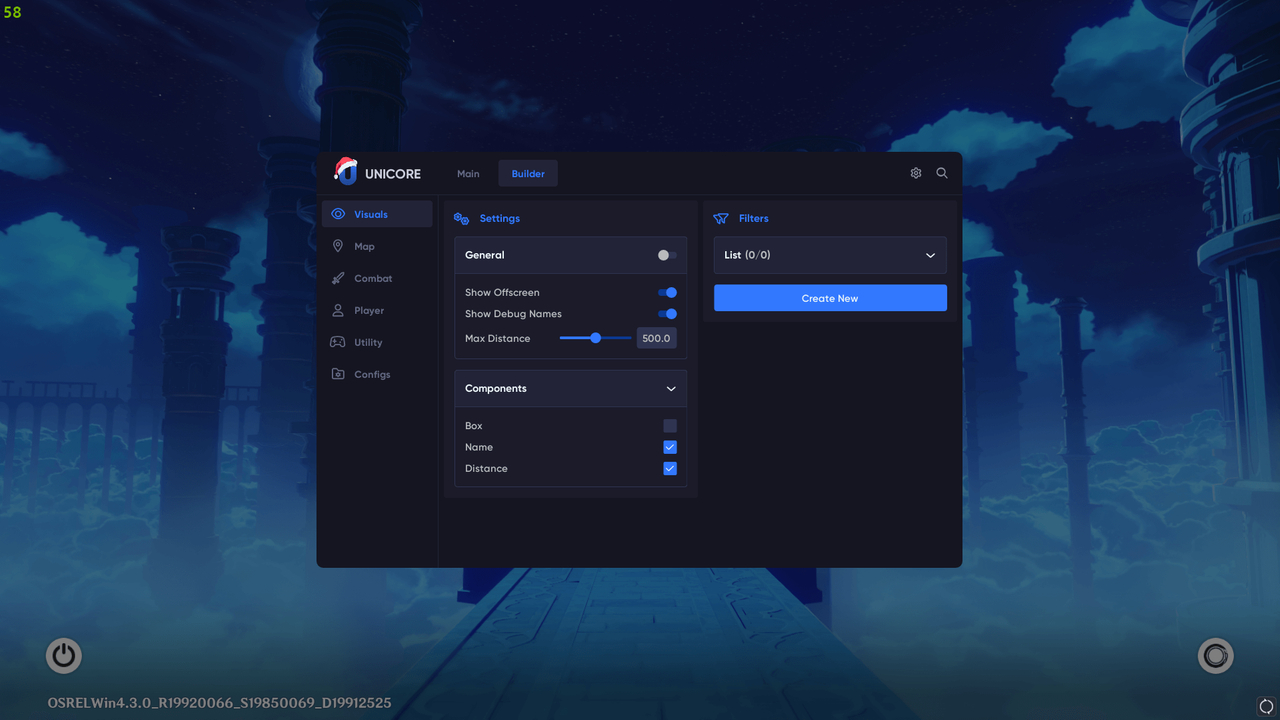
Task: Switch to the Main tab
Action: pyautogui.click(x=468, y=173)
